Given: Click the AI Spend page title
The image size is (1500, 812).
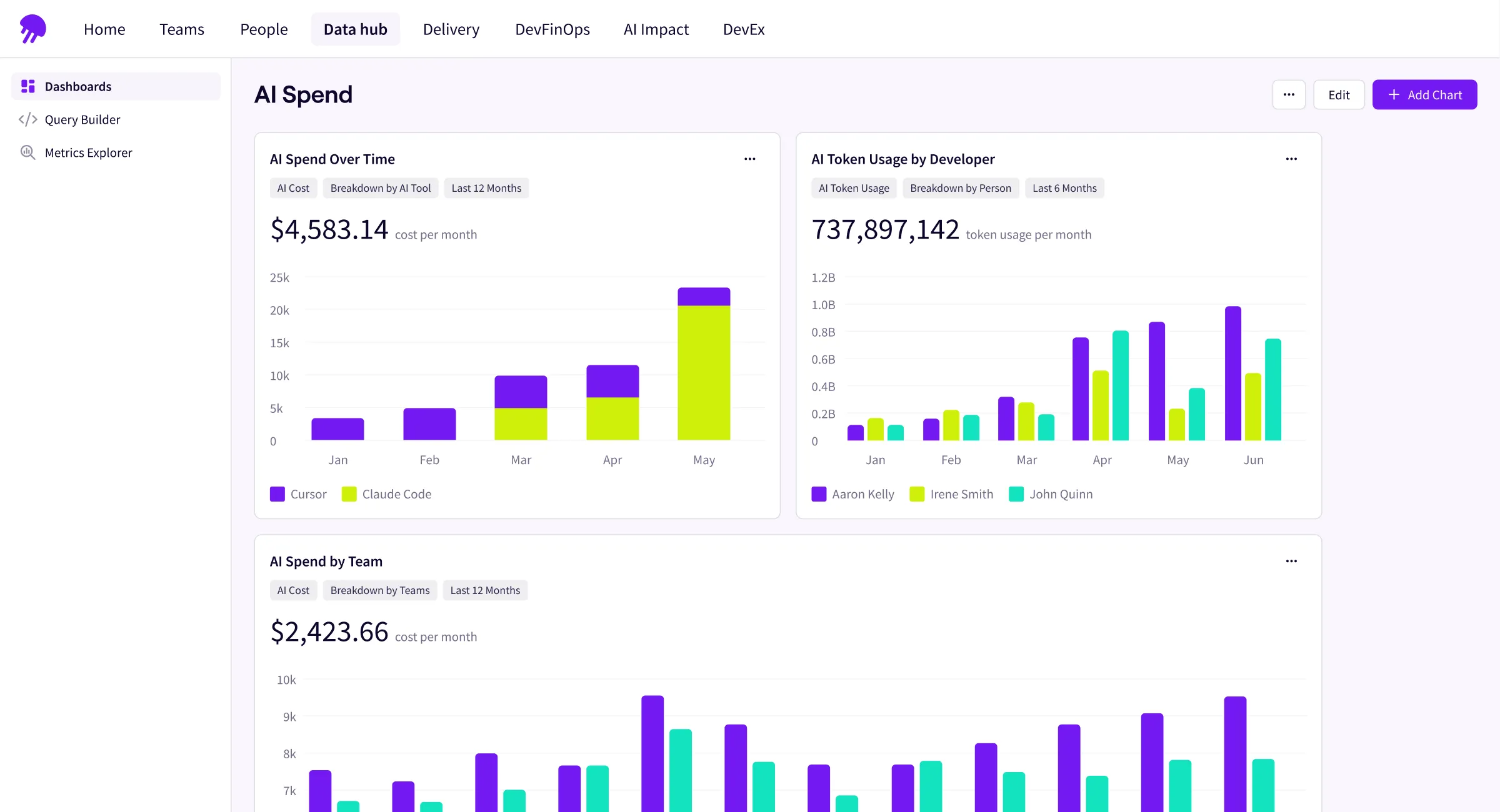Looking at the screenshot, I should point(303,94).
